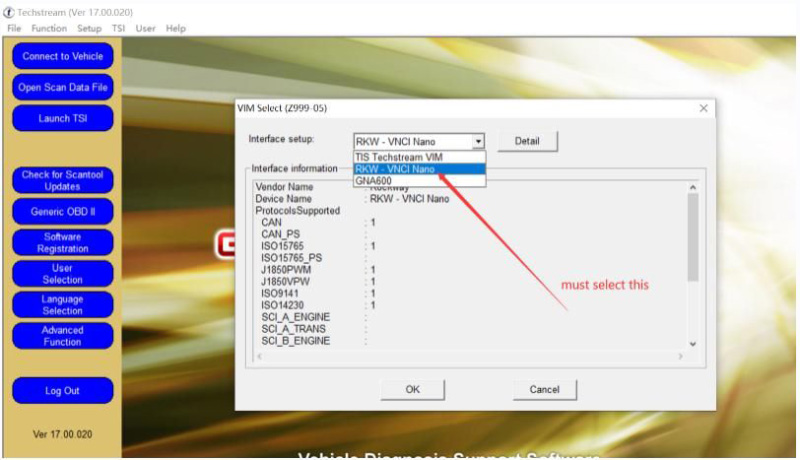Open the Help menu

(x=176, y=29)
